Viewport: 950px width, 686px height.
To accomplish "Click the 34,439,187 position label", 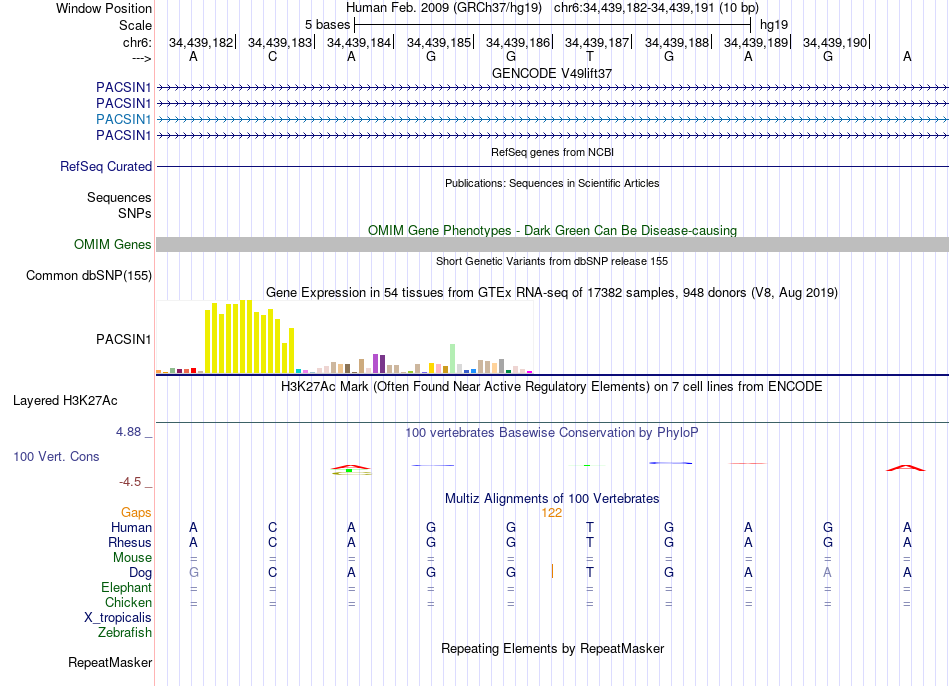I will [597, 42].
